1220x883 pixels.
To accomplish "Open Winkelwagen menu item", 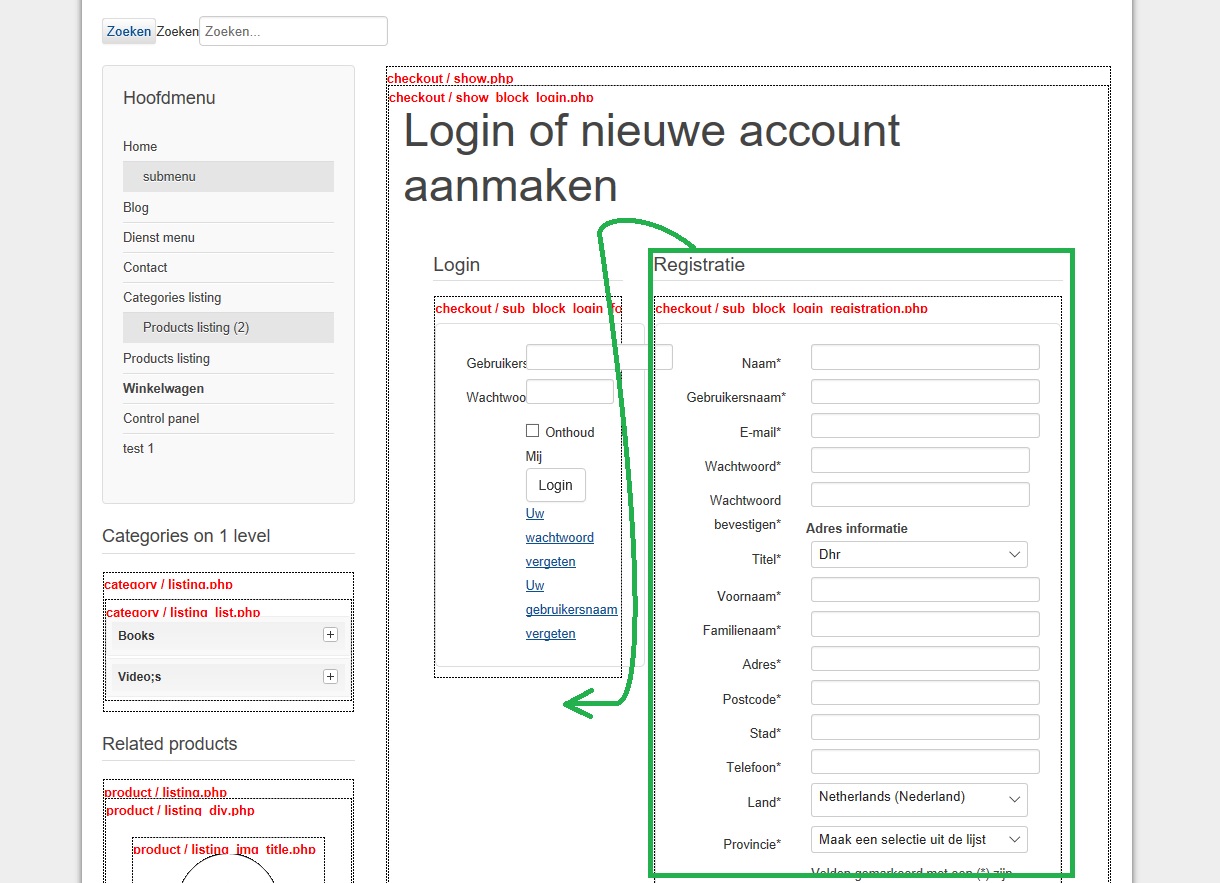I will pos(163,388).
